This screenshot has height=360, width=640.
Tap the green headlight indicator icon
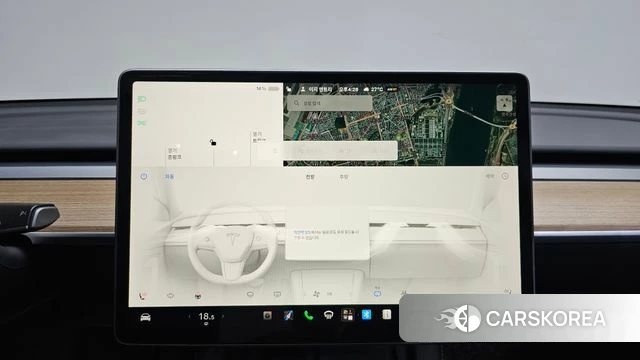point(142,99)
